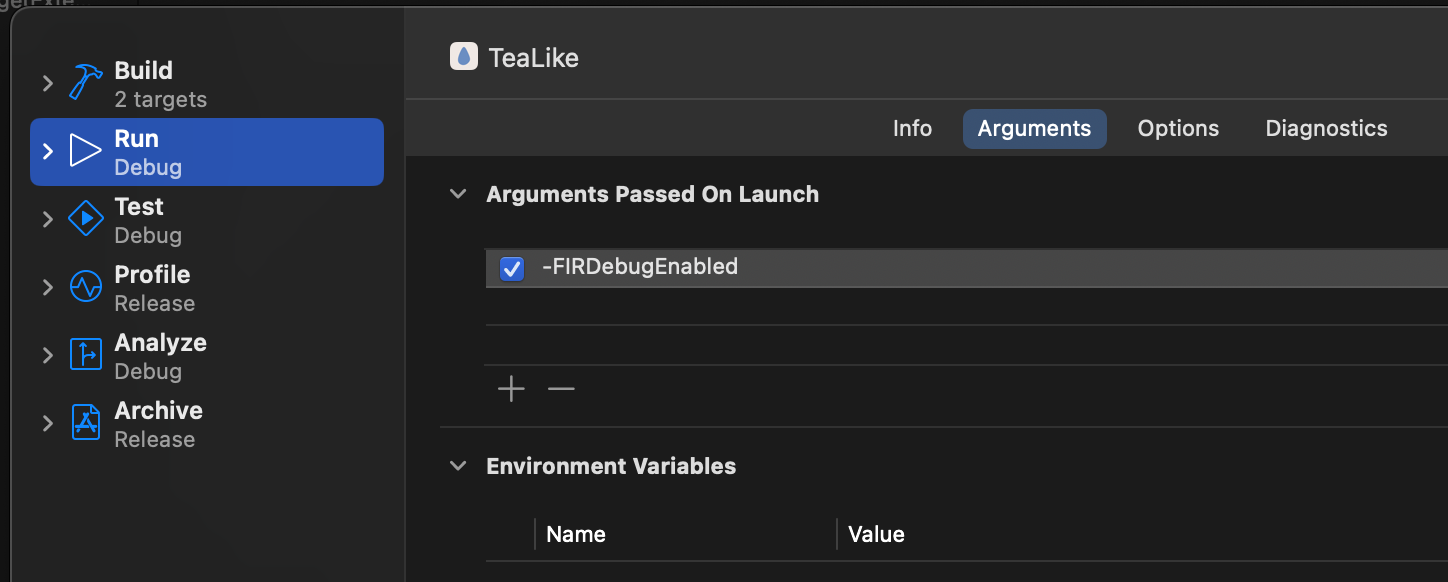Screen dimensions: 1448x582
Task: Collapse the Environment Variables section
Action: [458, 466]
